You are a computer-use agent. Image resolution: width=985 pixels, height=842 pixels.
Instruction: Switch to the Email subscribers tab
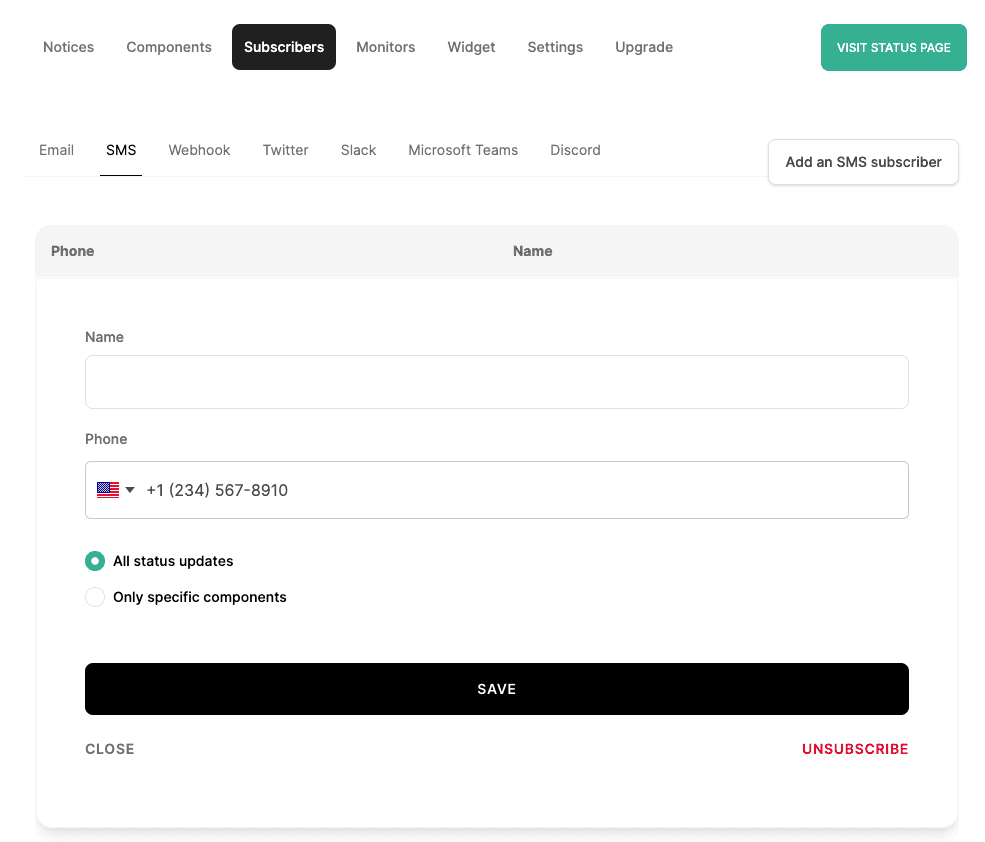click(x=56, y=150)
